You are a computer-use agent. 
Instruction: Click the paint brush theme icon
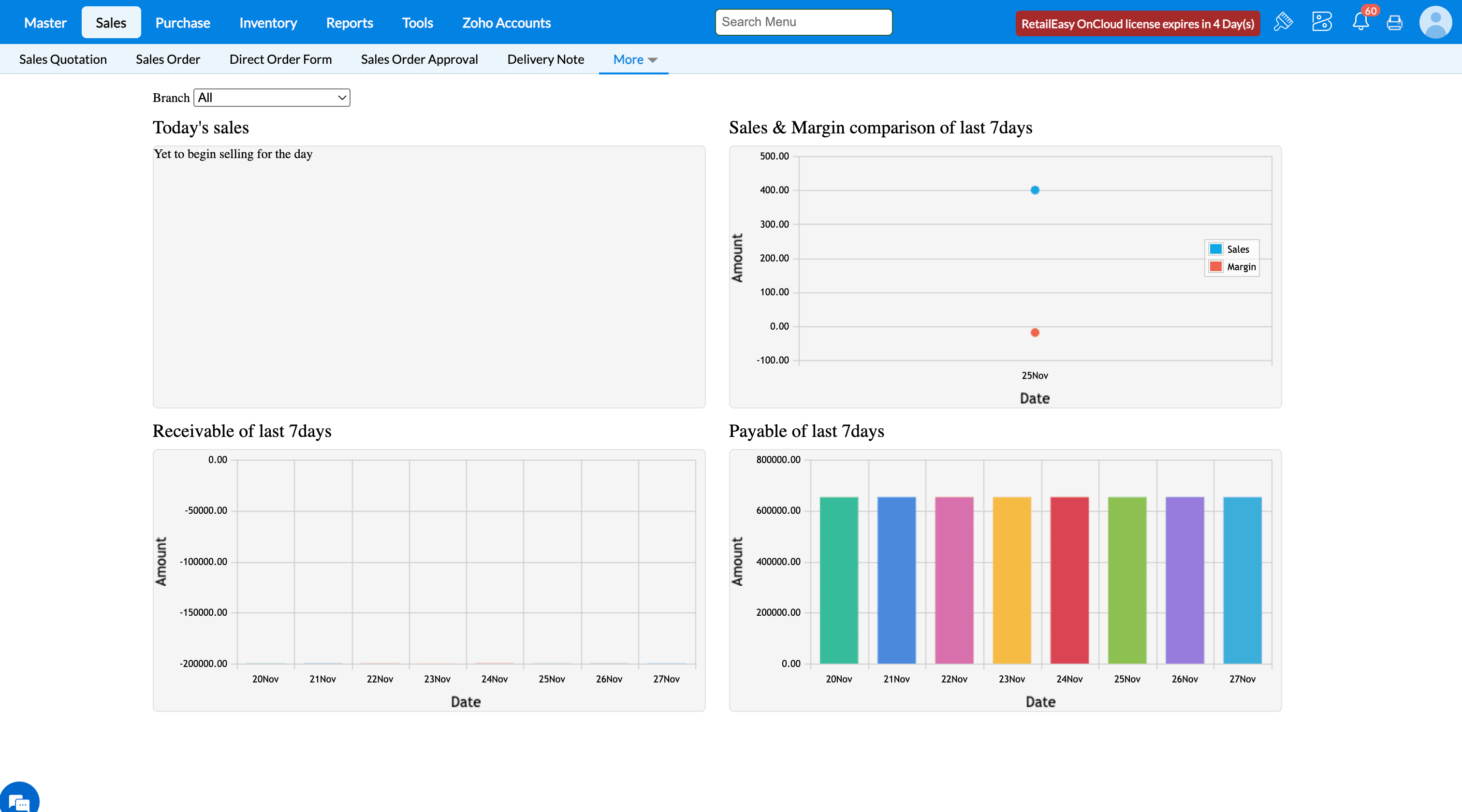coord(1283,22)
